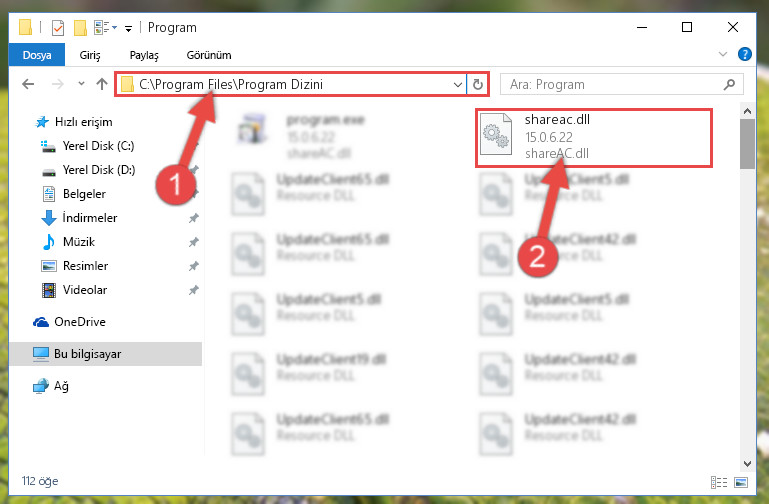This screenshot has width=769, height=504.
Task: Select the shareac.dll file
Action: (593, 138)
